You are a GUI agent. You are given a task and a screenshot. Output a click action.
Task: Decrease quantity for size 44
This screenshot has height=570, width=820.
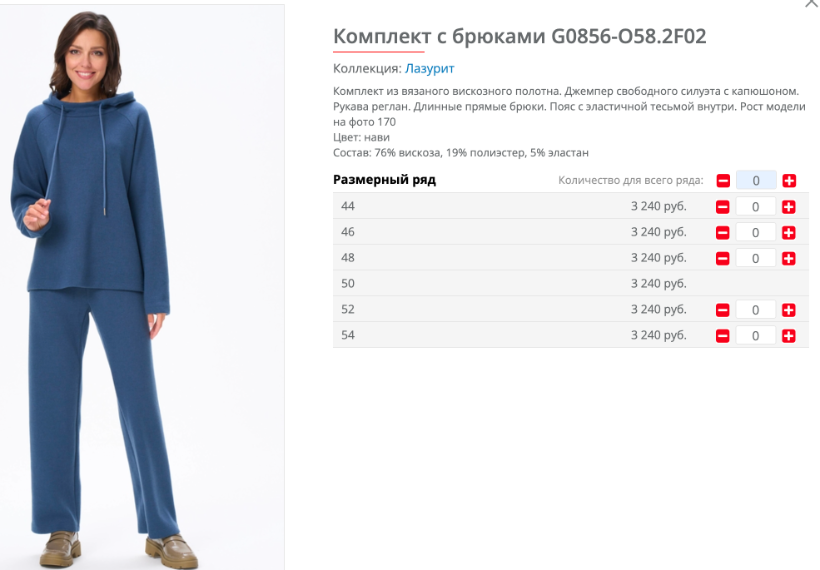(x=723, y=207)
